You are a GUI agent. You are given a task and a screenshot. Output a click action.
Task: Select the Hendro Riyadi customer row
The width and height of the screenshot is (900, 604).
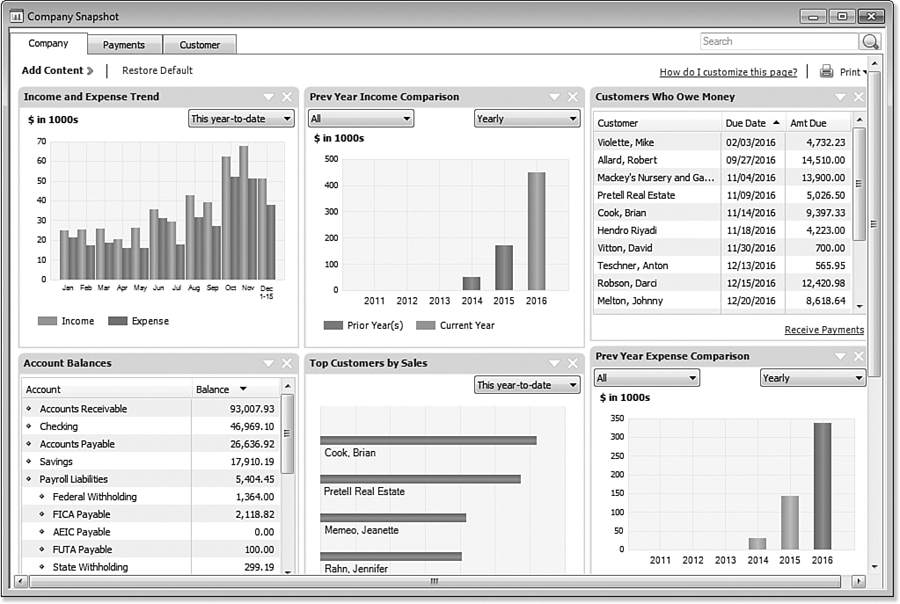tap(722, 230)
